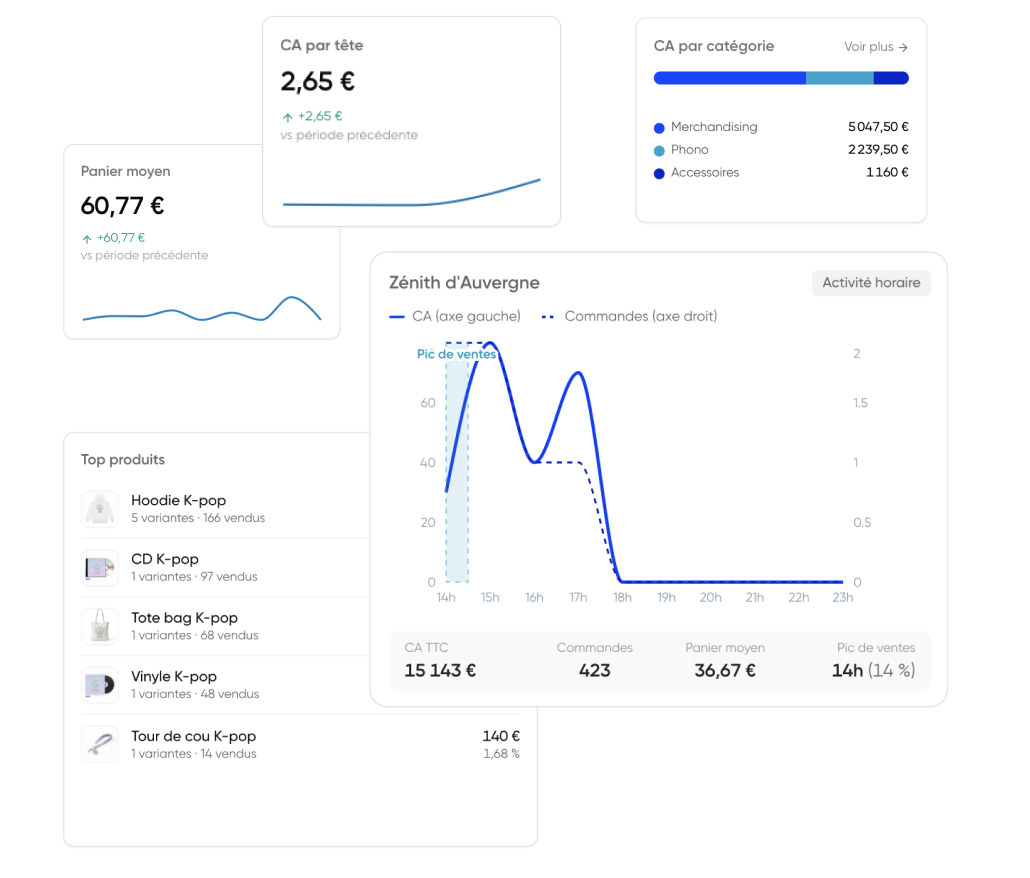This screenshot has width=1030, height=878.
Task: Click the Top produits heading
Action: point(123,460)
